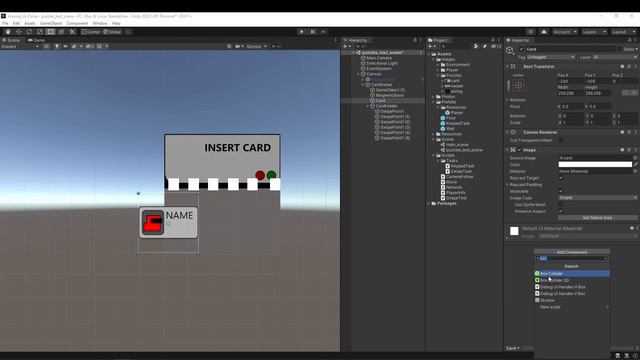Select the Environment folder in Project
The height and width of the screenshot is (360, 640).
[457, 64]
